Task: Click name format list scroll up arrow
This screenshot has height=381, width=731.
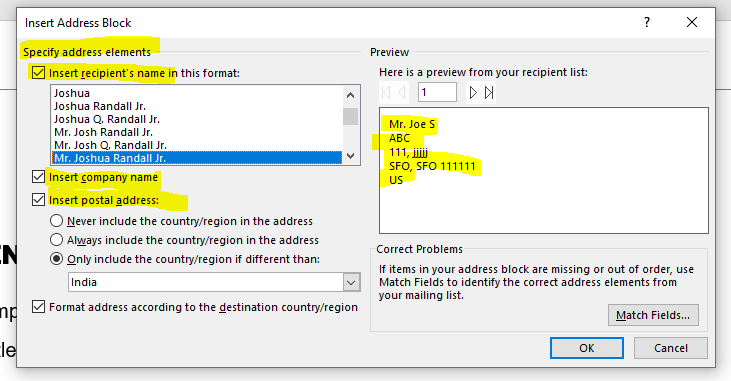Action: 351,95
